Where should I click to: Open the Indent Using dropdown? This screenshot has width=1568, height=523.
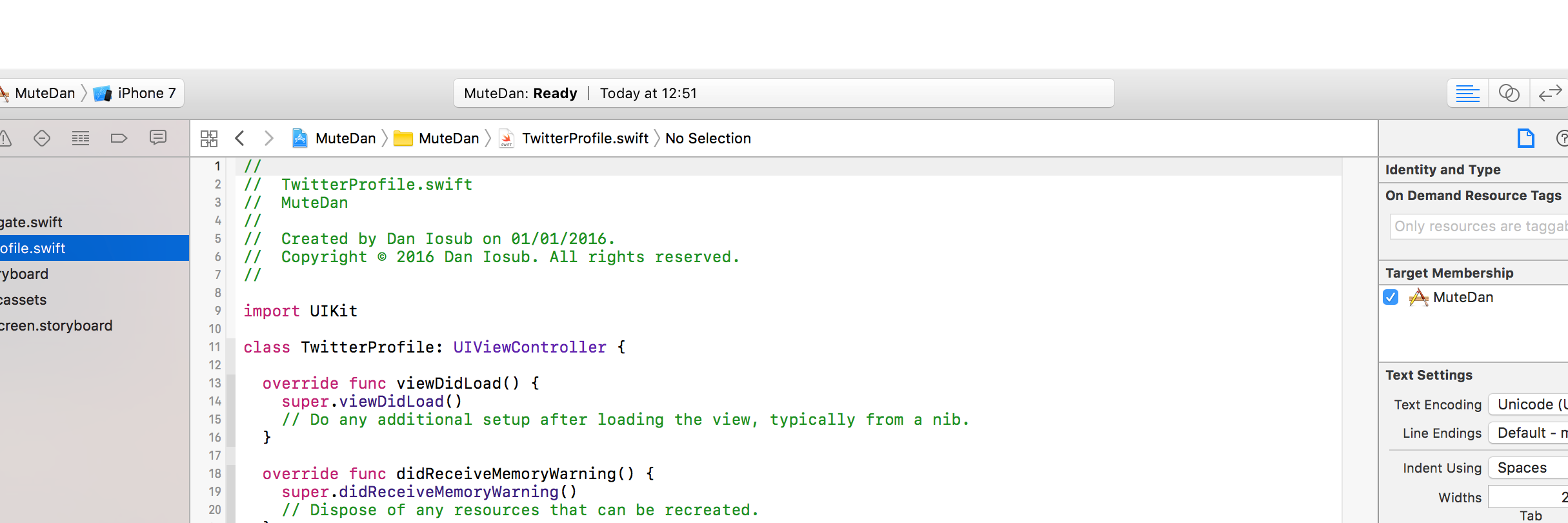click(1528, 467)
